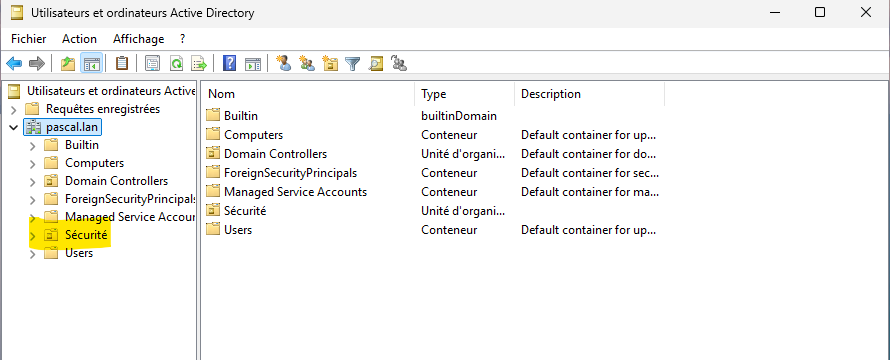The image size is (890, 360).
Task: Select Users in the tree
Action: click(x=79, y=253)
